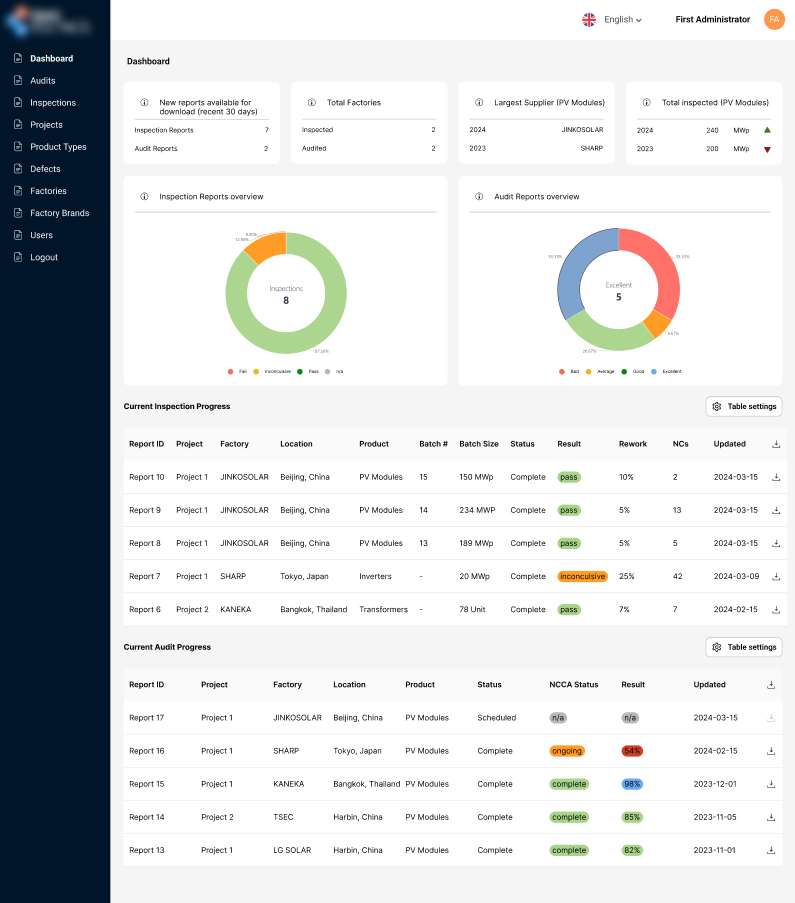Open the Defects section
Image resolution: width=795 pixels, height=903 pixels.
45,169
